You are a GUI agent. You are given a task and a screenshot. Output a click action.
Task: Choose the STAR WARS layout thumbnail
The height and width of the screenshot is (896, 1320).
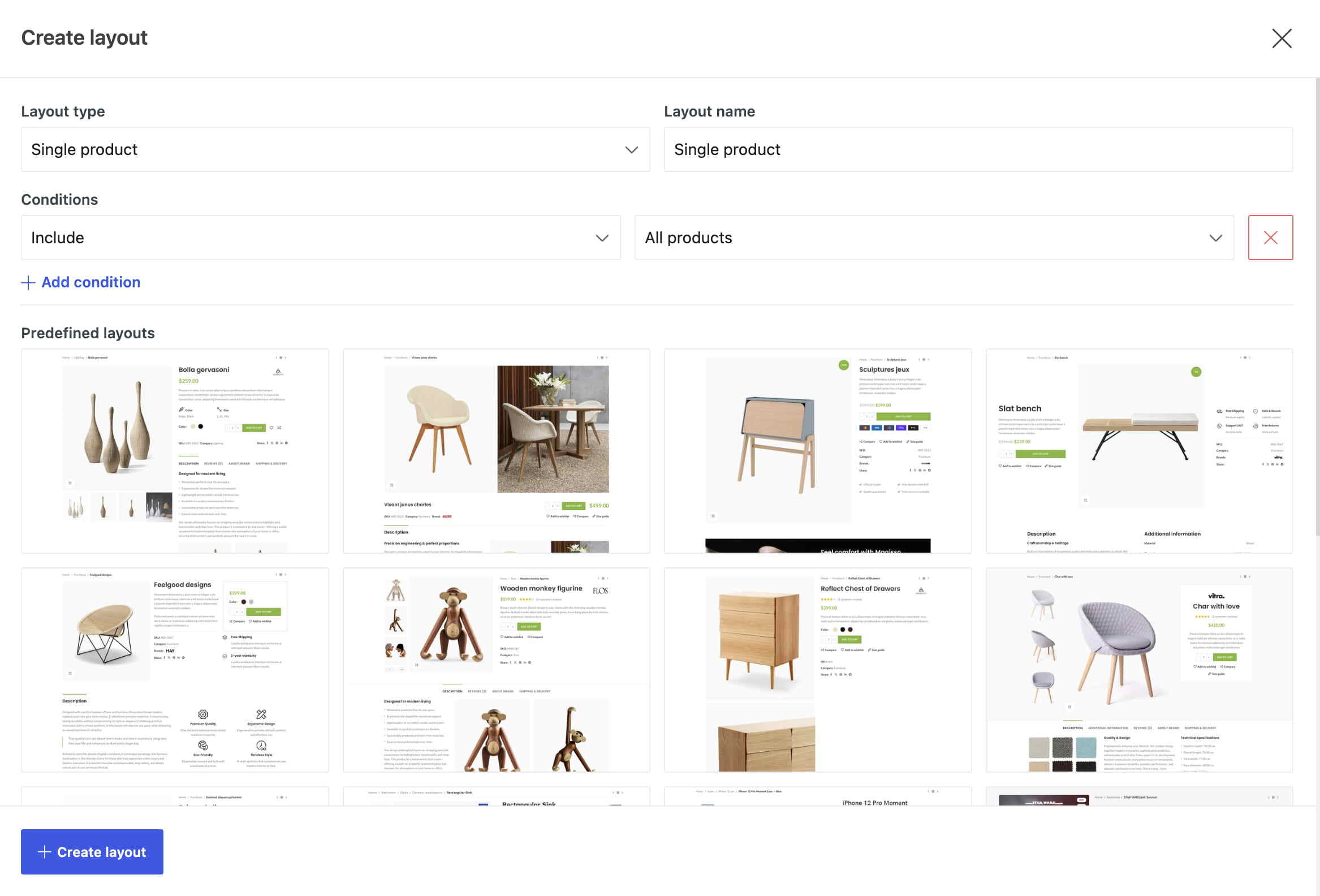tap(1140, 796)
